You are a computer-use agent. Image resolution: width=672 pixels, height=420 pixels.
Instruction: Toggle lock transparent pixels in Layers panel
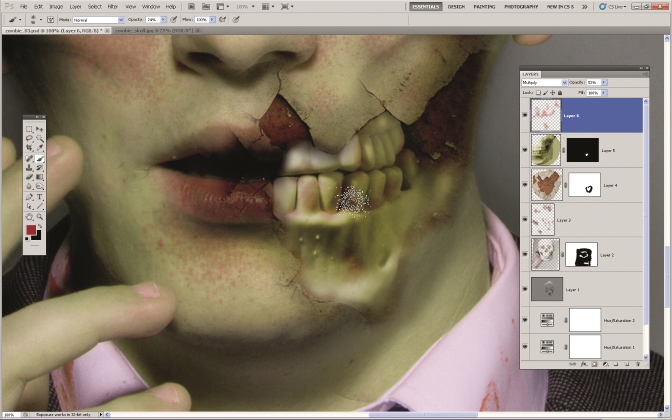pyautogui.click(x=538, y=93)
